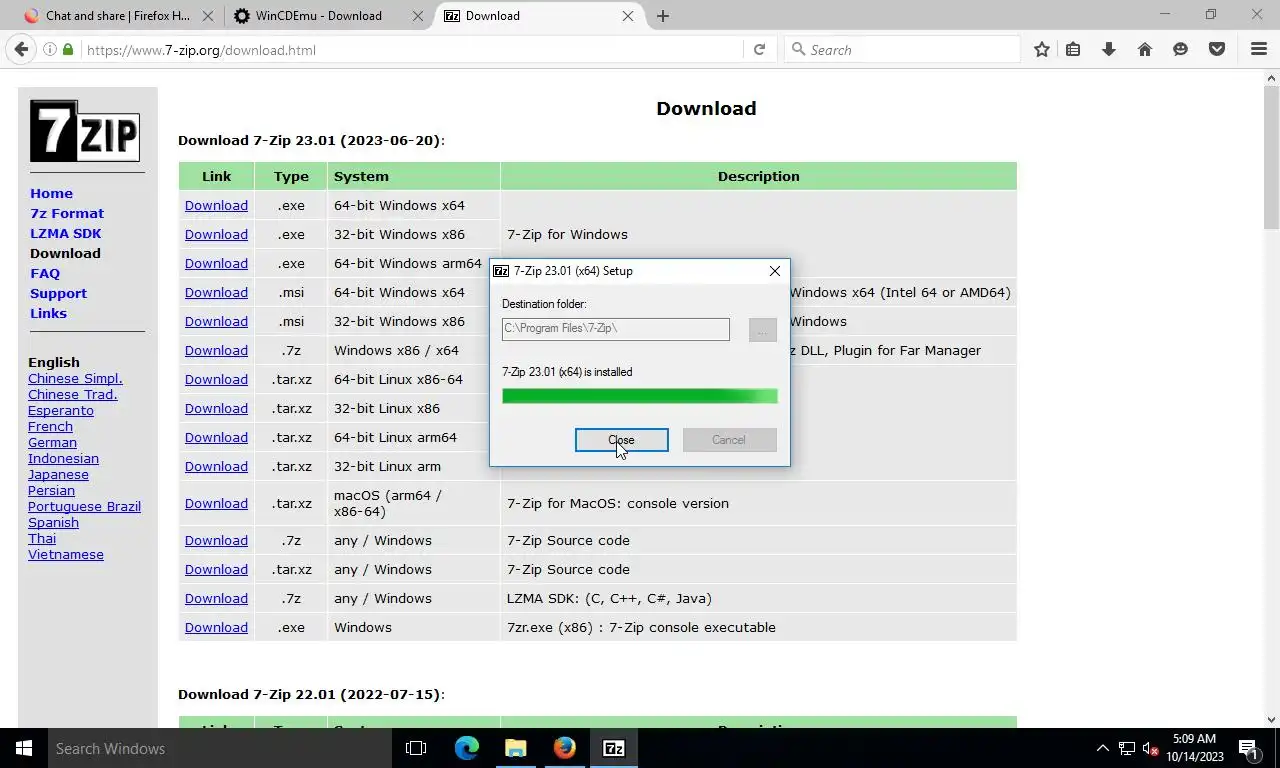The width and height of the screenshot is (1280, 768).
Task: Click the Firefox URL address bar
Action: click(x=412, y=49)
